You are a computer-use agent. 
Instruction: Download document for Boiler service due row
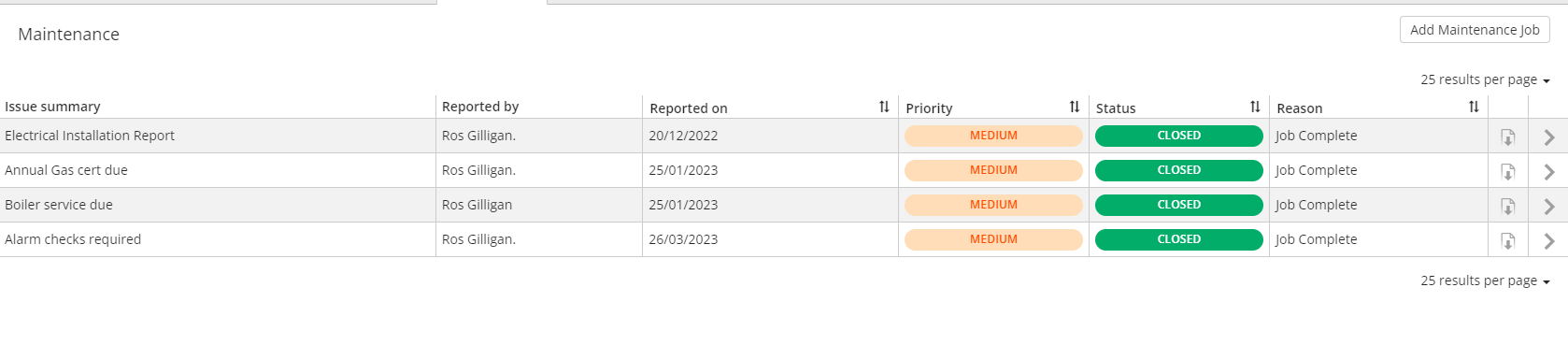tap(1507, 207)
